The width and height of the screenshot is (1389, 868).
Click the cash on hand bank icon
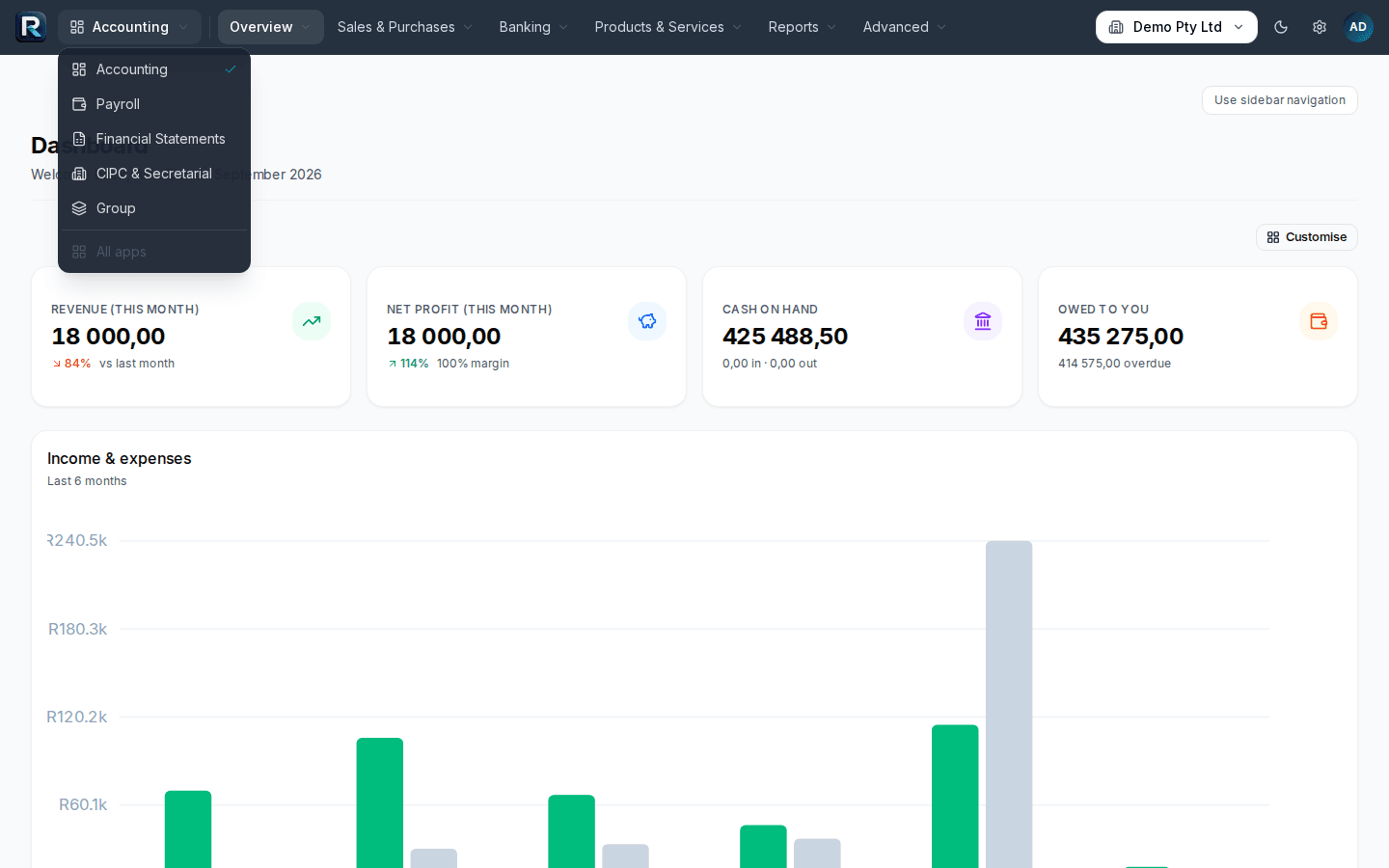(983, 321)
